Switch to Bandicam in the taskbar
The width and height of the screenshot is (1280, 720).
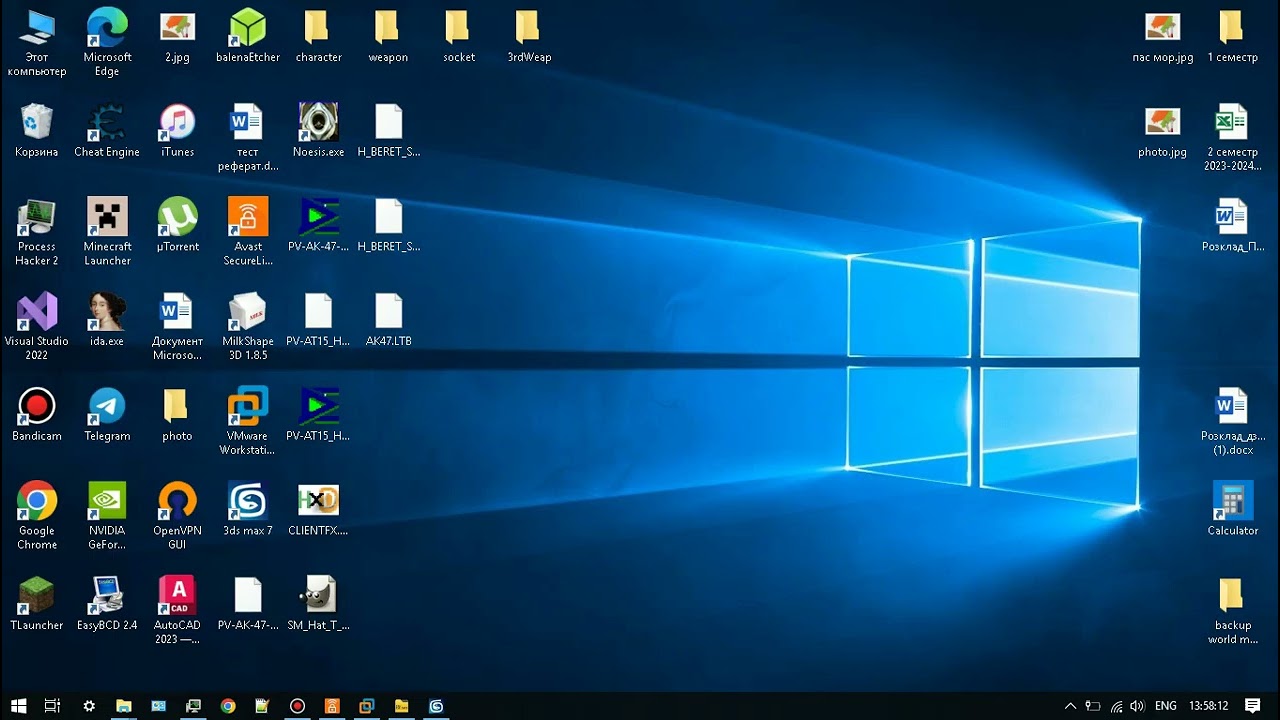click(x=297, y=706)
